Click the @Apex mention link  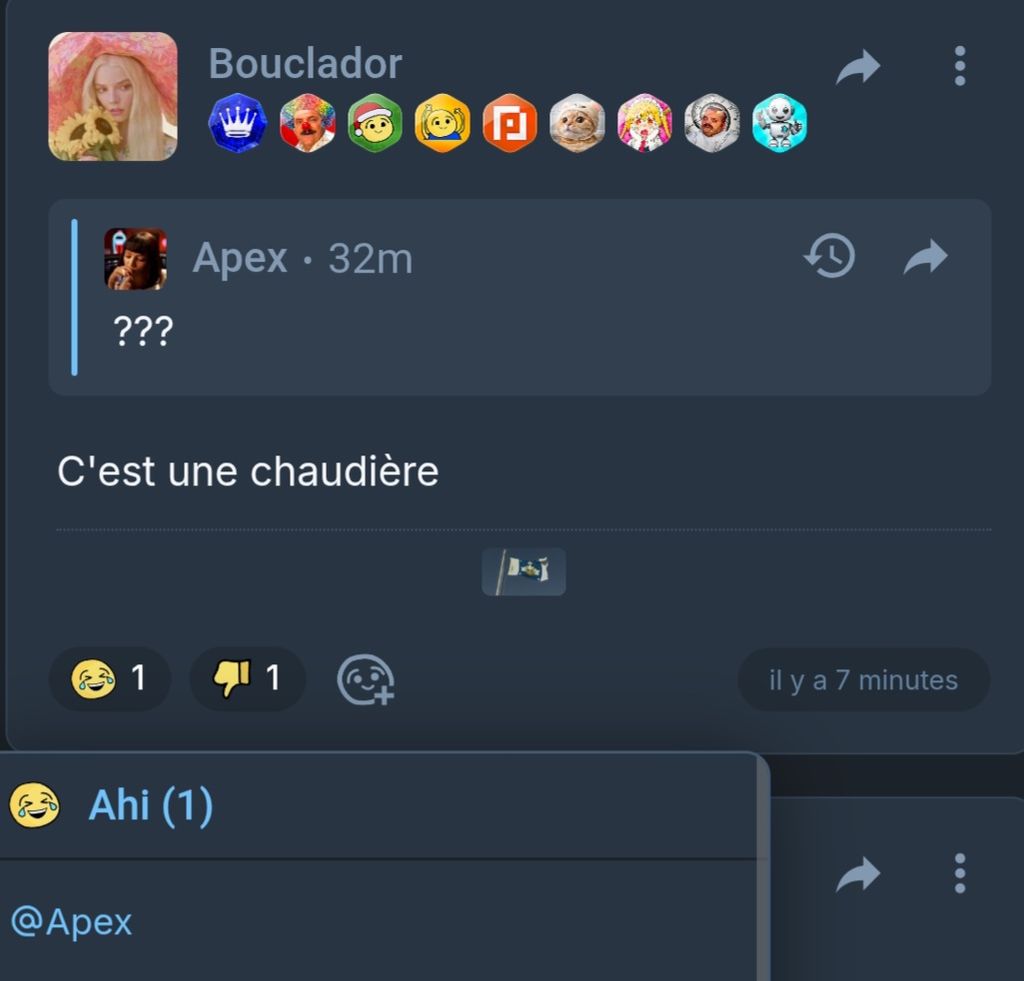[x=72, y=922]
